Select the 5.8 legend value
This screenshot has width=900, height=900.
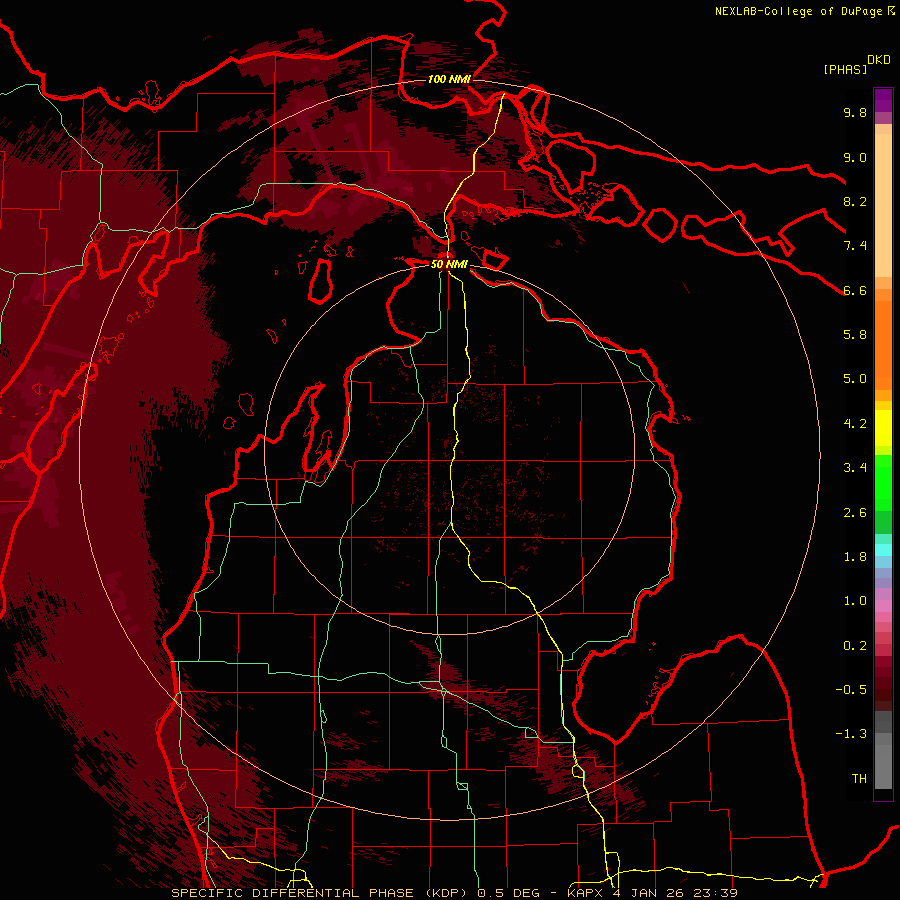coord(855,335)
